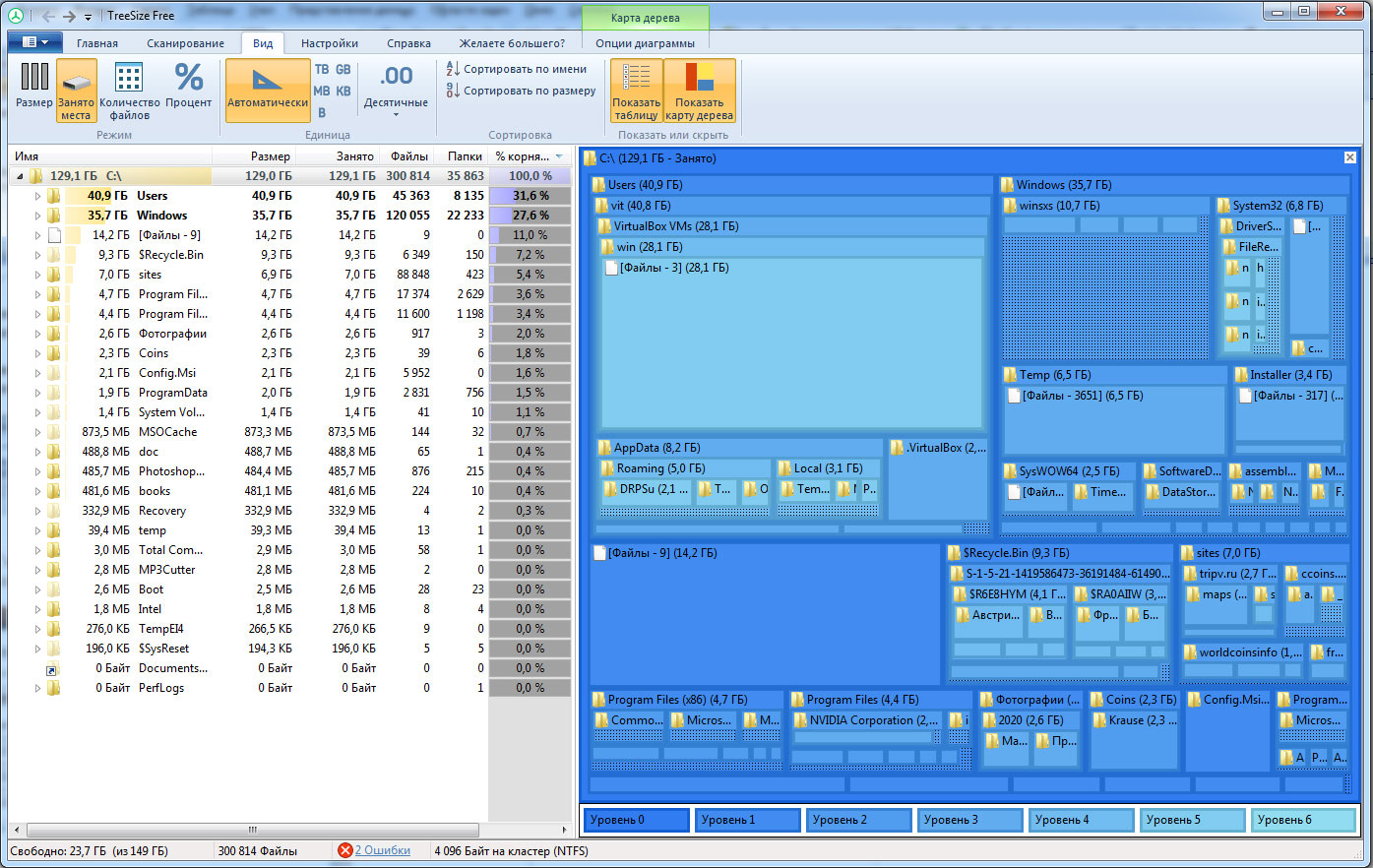
Task: Open the Сканирование ribbon tab
Action: pyautogui.click(x=186, y=43)
